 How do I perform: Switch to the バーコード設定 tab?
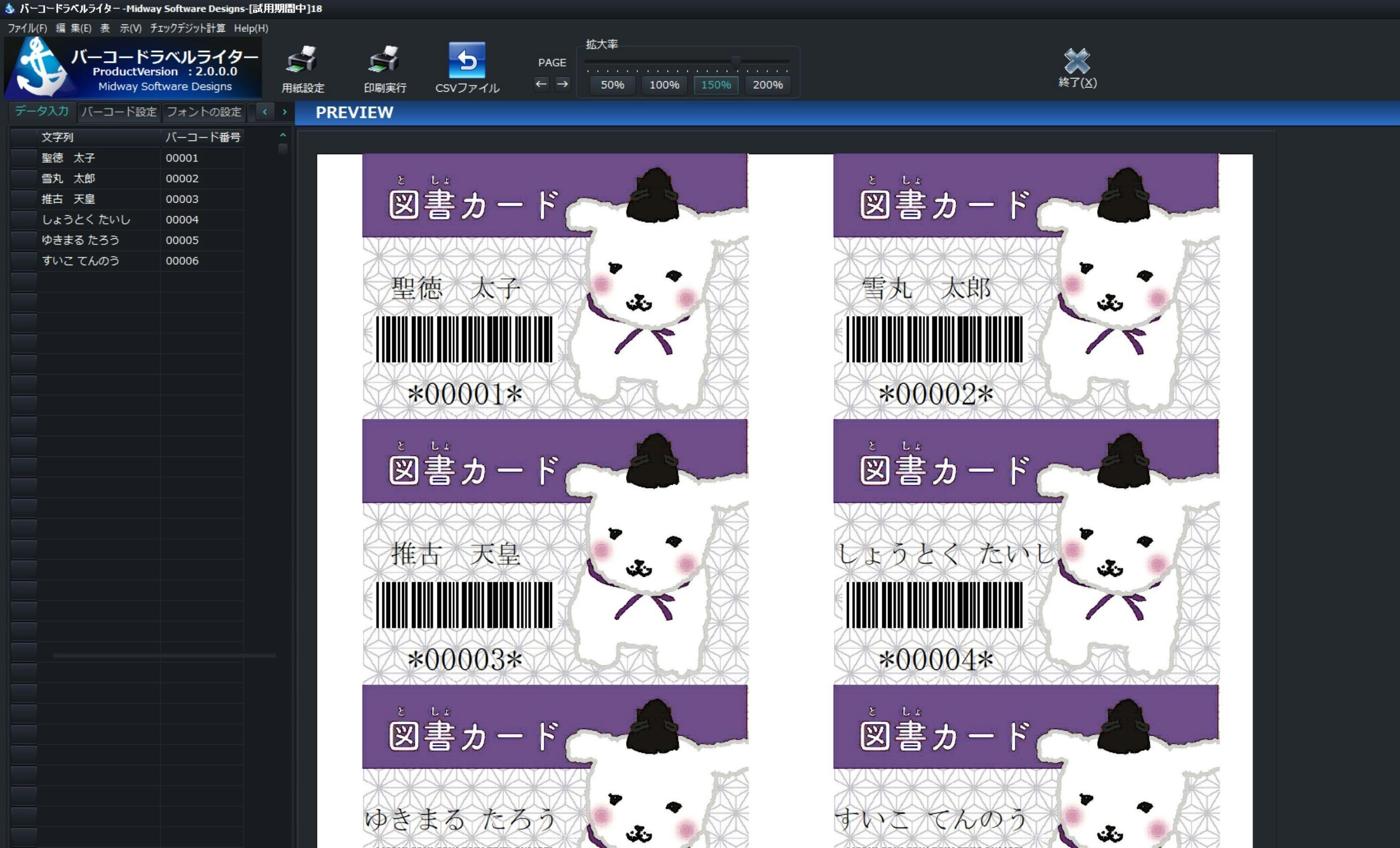[x=119, y=112]
